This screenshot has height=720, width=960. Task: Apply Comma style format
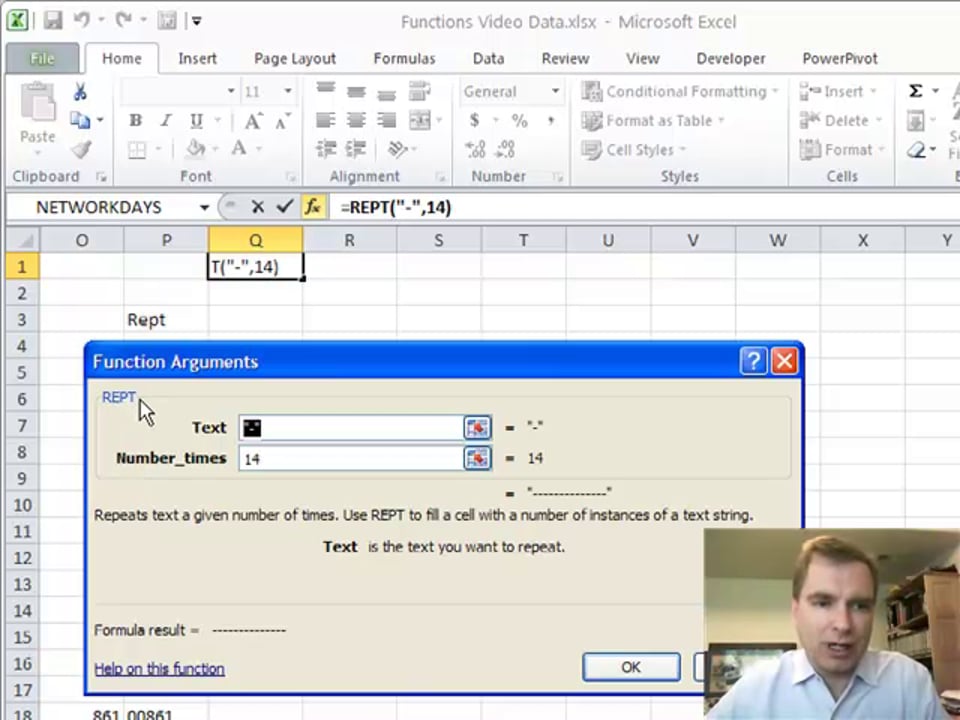pos(551,120)
